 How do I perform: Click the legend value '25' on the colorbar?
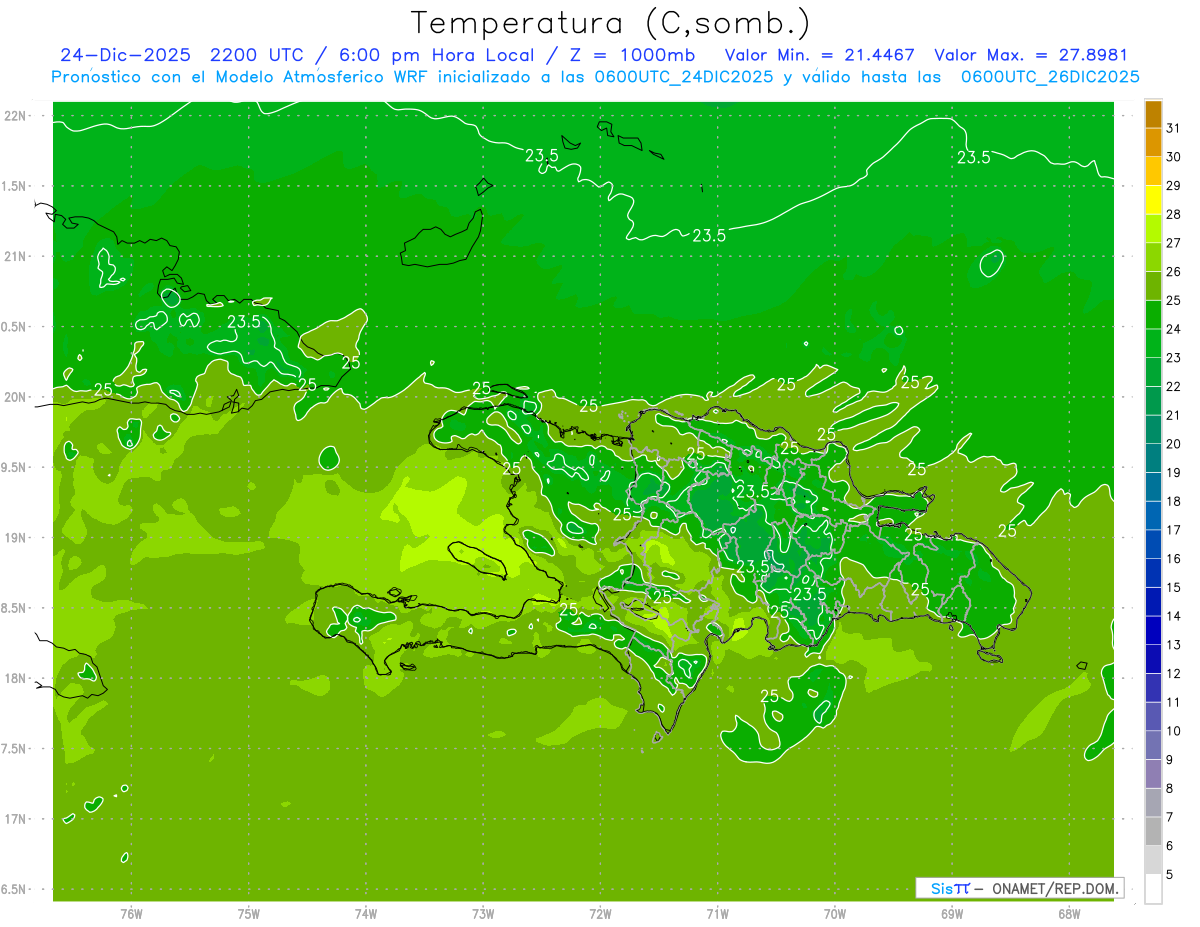1174,300
